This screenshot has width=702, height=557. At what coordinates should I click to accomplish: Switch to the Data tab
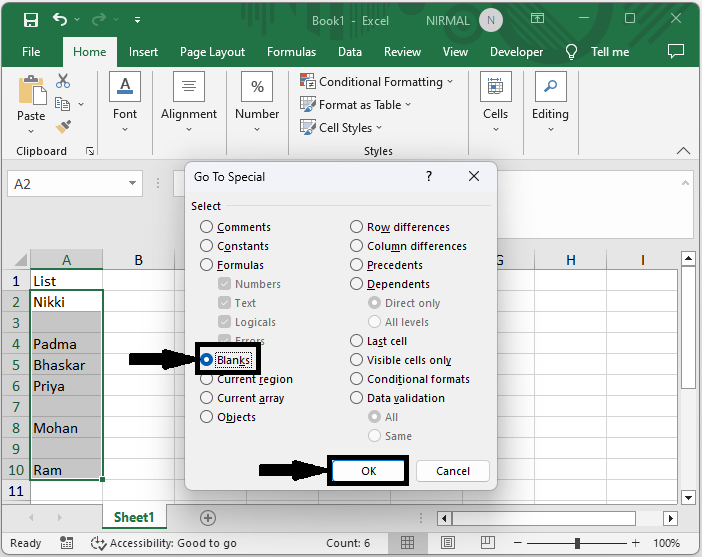(x=350, y=52)
